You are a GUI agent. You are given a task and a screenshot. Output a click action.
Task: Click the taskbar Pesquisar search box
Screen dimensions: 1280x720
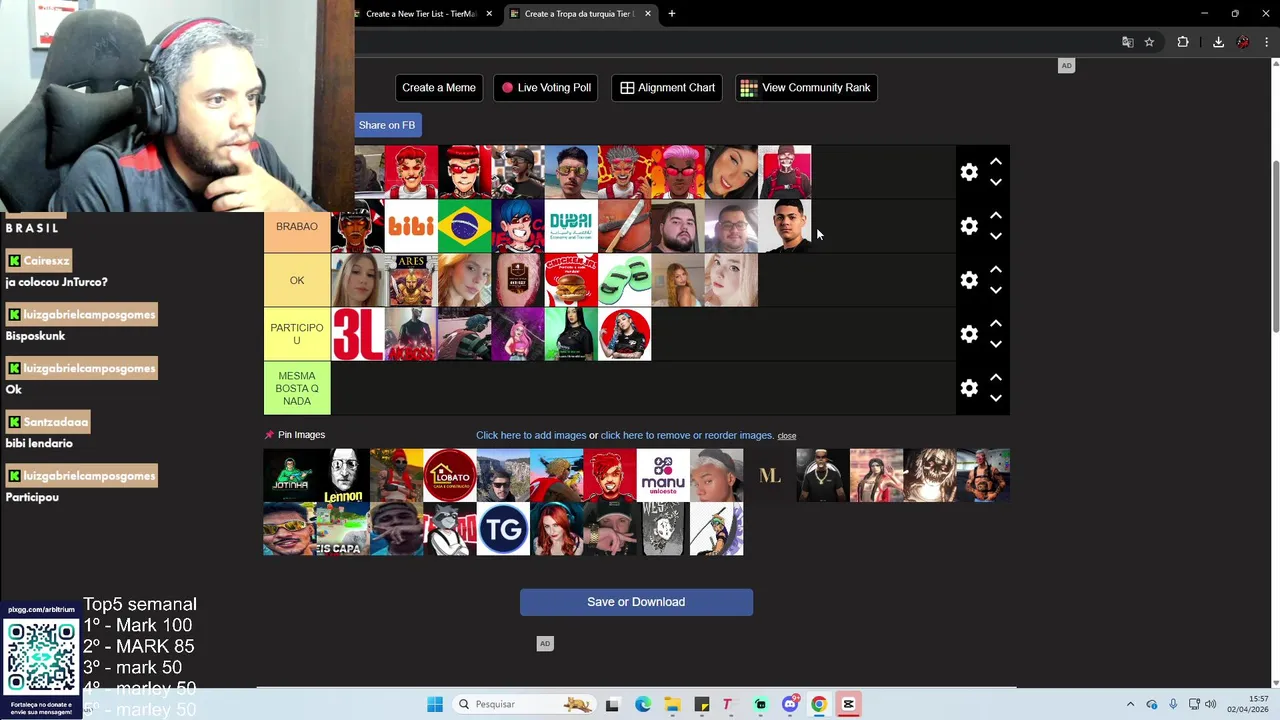click(x=523, y=704)
